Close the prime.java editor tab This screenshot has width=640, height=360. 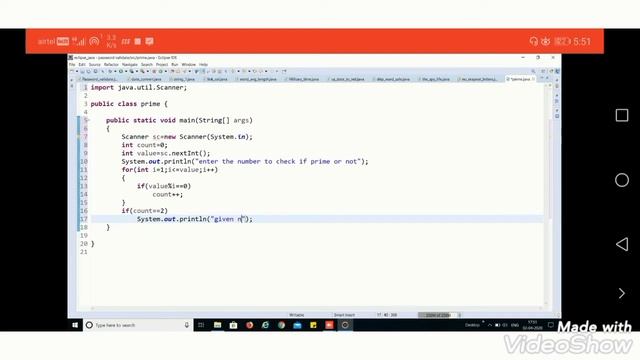(x=533, y=79)
